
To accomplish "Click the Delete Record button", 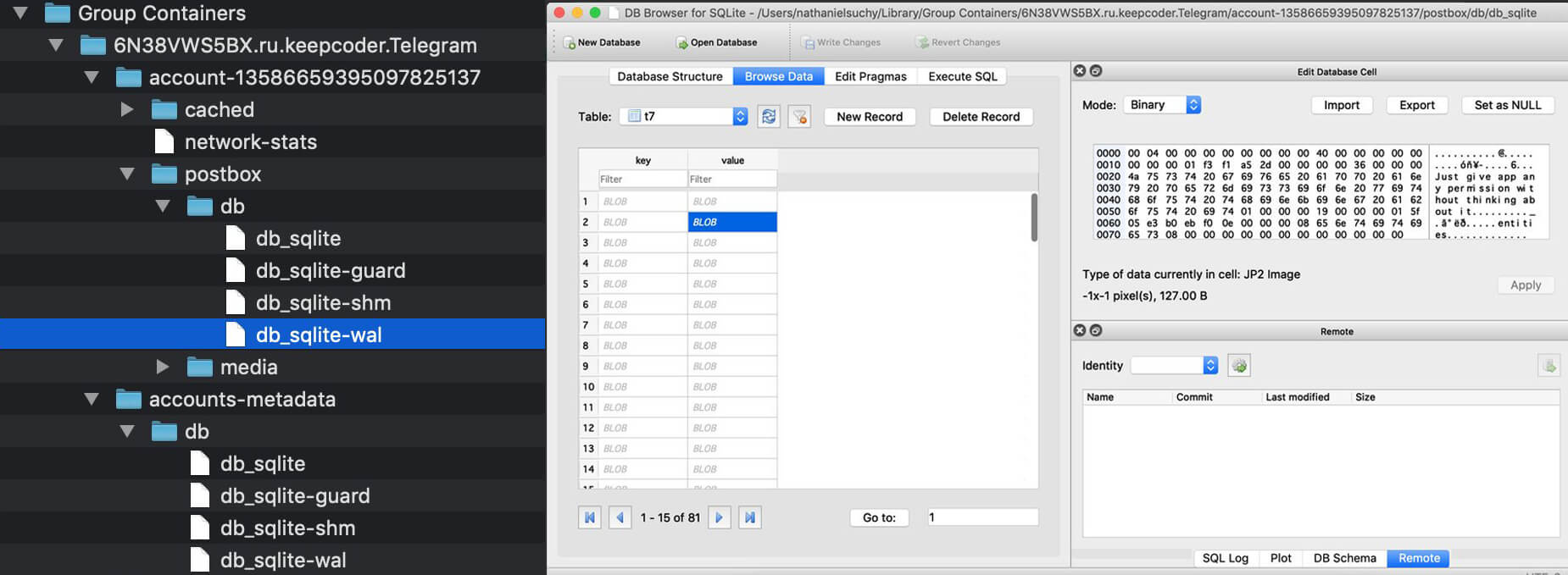I will pyautogui.click(x=981, y=117).
